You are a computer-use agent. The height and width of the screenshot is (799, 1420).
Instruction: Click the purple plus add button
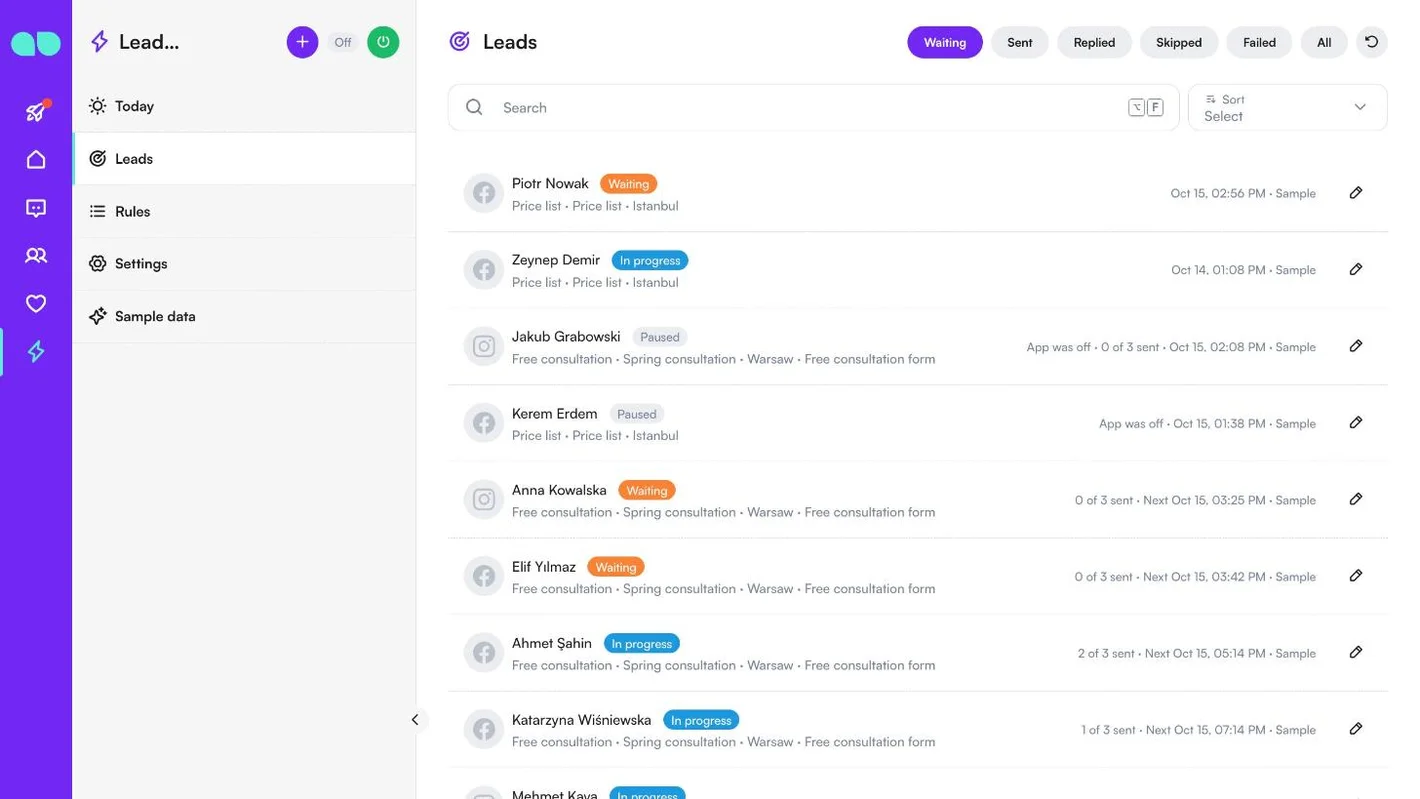[302, 42]
